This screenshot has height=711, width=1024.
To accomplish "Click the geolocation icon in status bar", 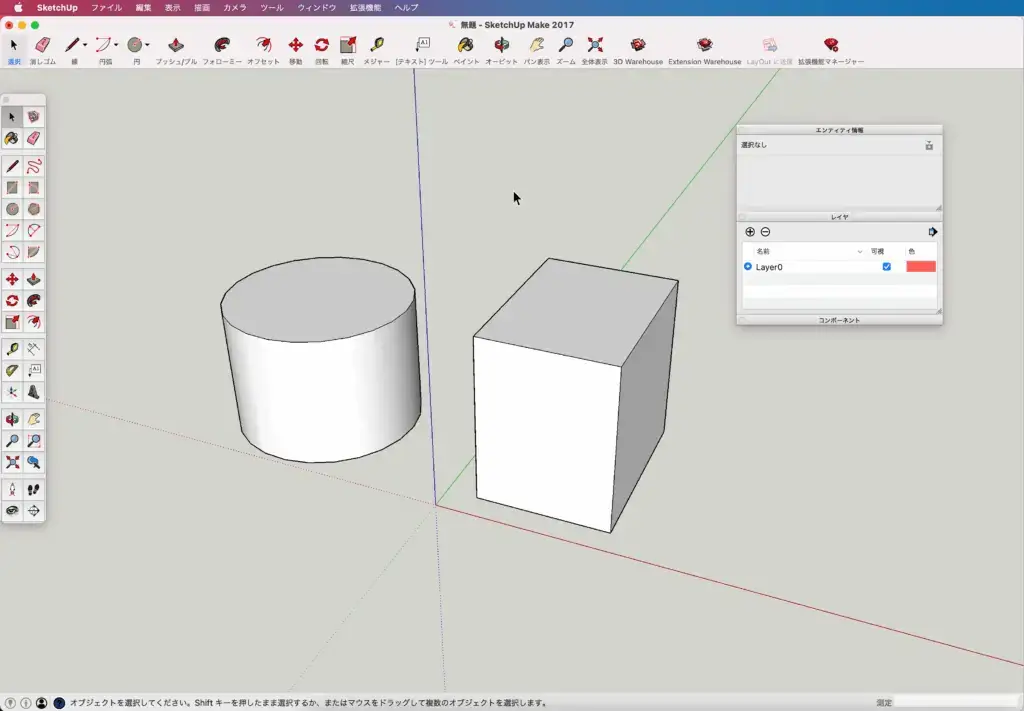I will (x=10, y=703).
